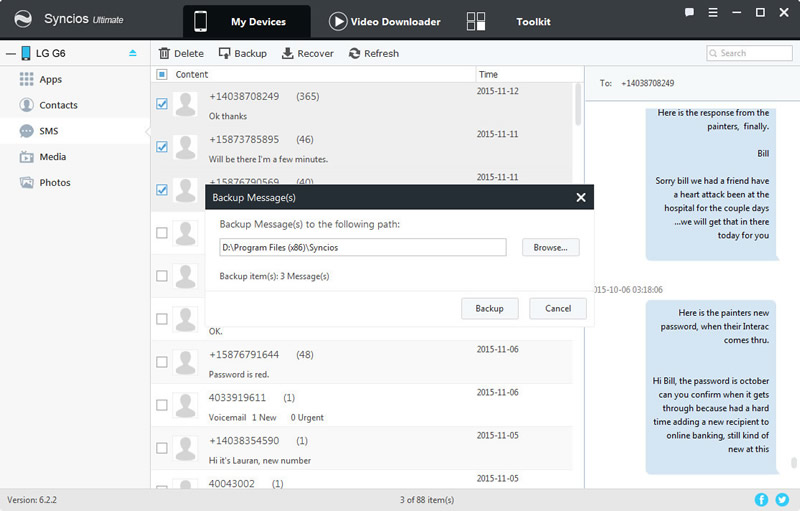
Task: Click the Recover toolbar button
Action: pos(308,53)
